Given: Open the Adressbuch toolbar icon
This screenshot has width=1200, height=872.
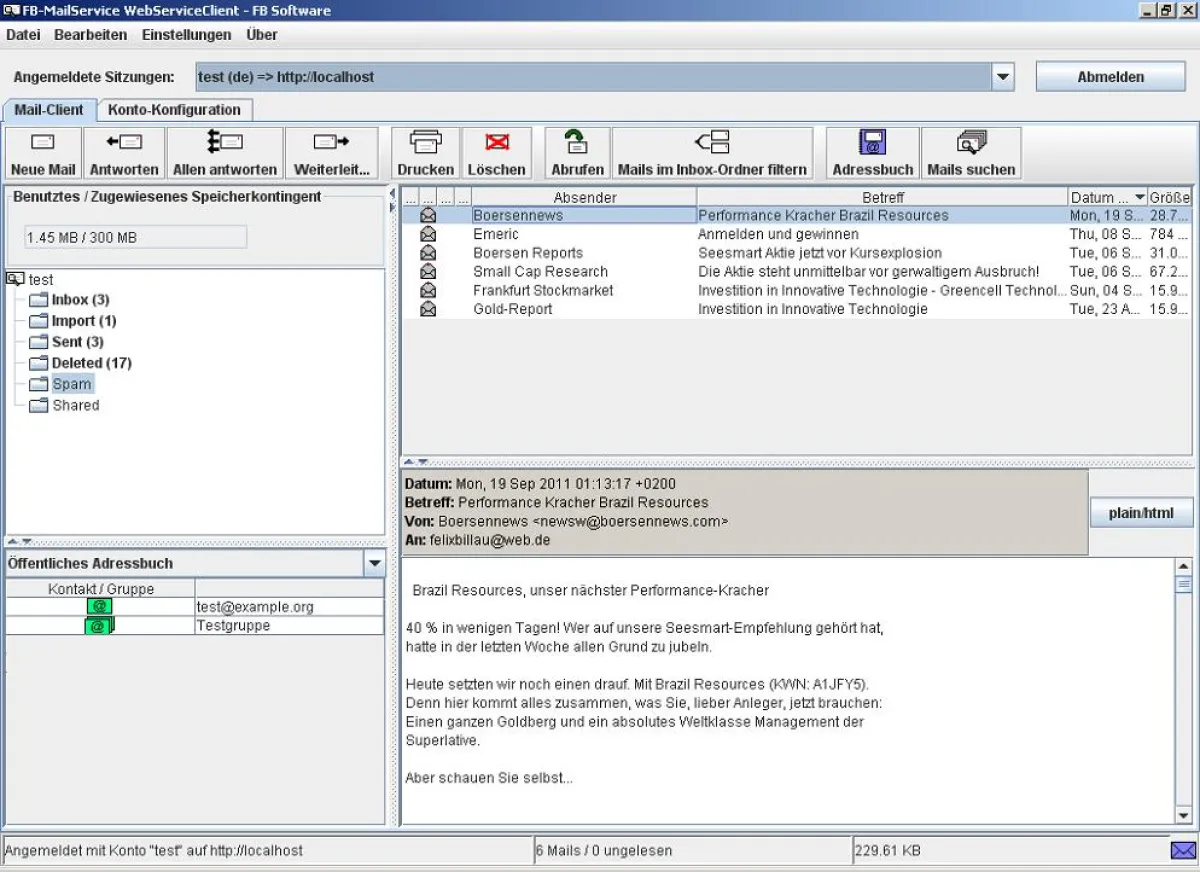Looking at the screenshot, I should 871,152.
